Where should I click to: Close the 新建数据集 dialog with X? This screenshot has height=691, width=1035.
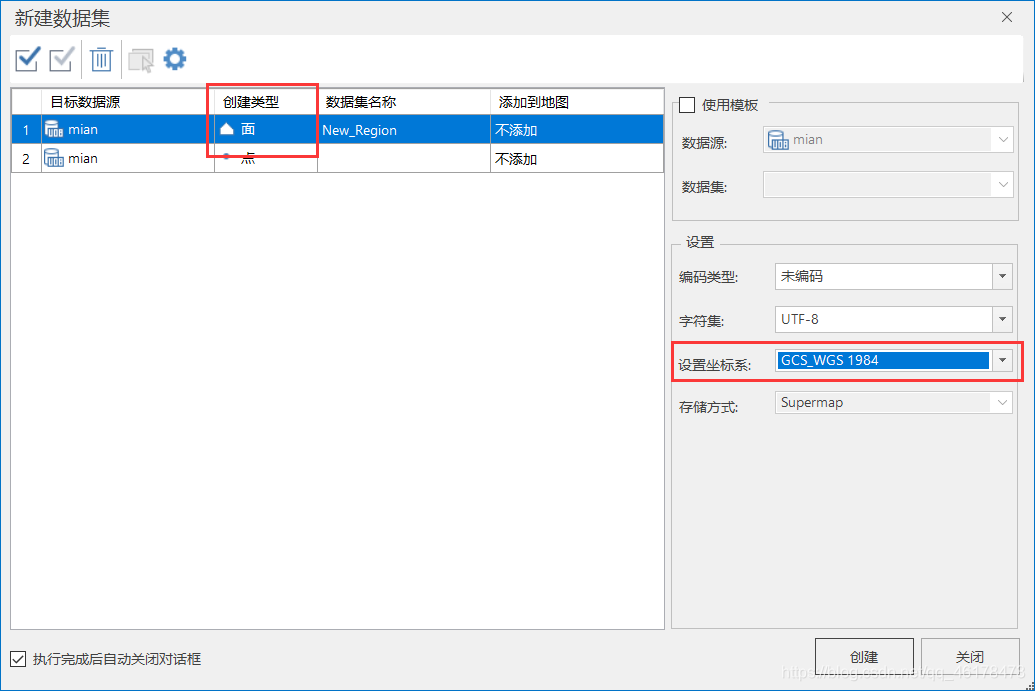click(1007, 17)
